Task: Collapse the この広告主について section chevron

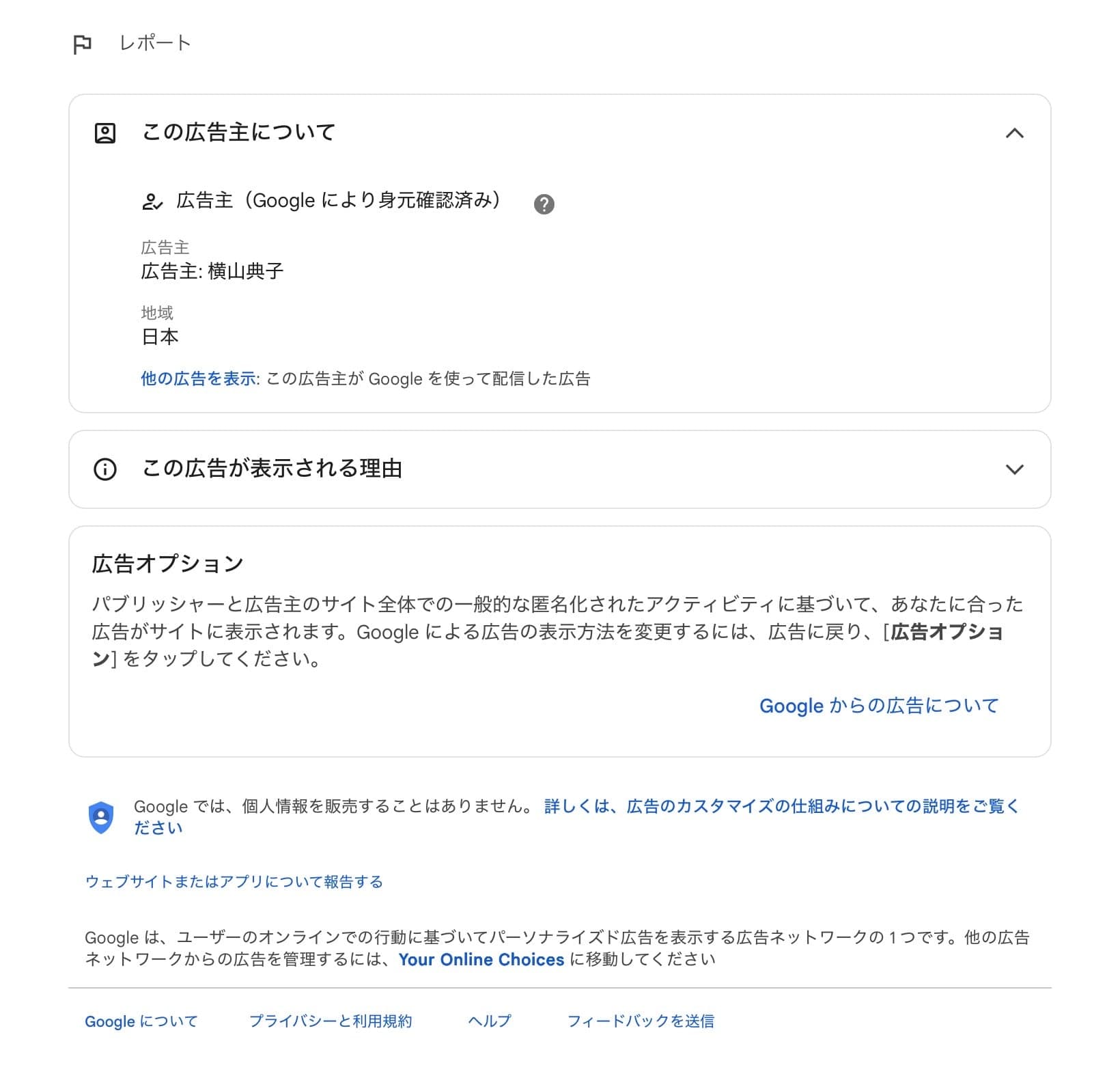Action: pos(1014,133)
